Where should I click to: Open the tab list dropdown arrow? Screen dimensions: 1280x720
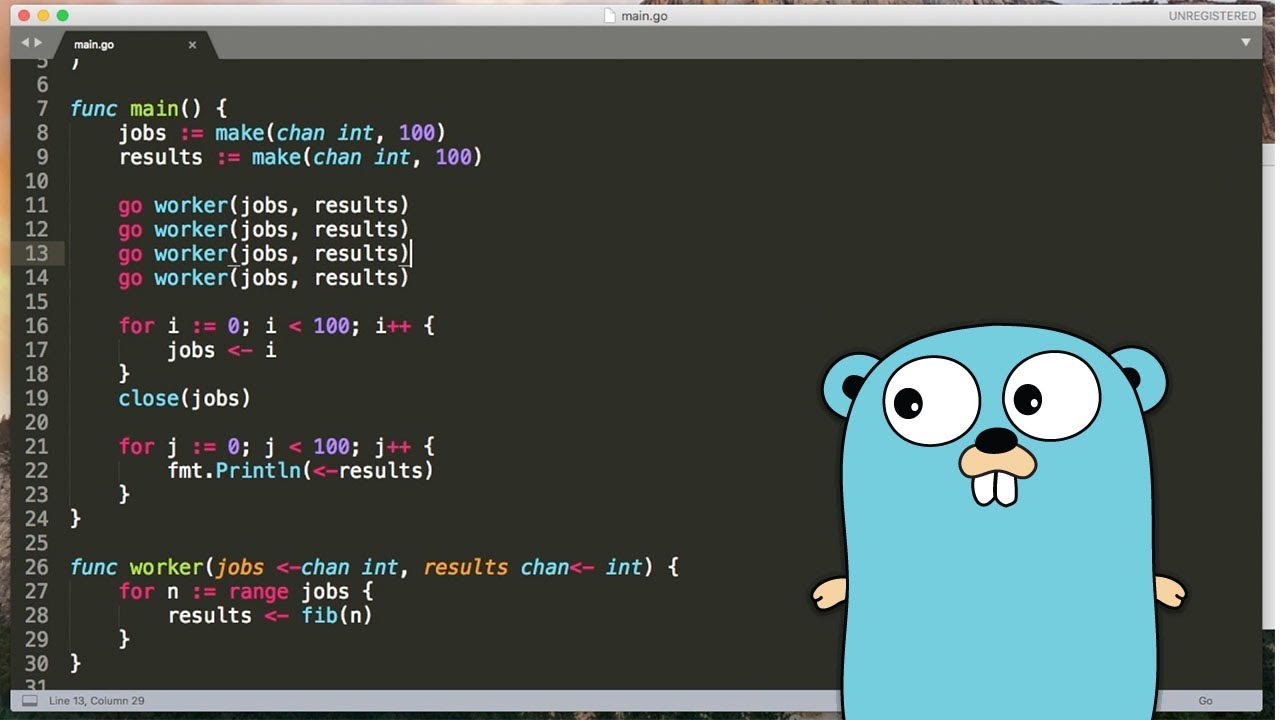[1246, 43]
